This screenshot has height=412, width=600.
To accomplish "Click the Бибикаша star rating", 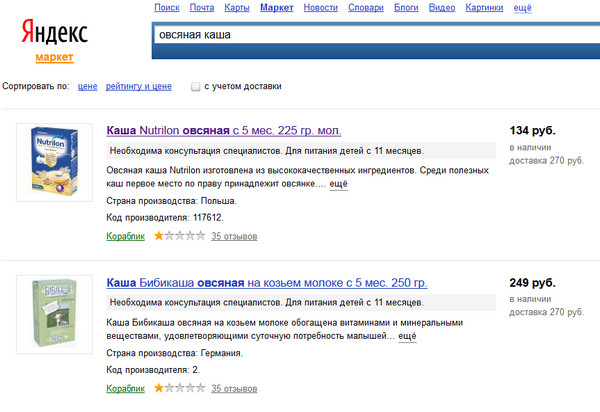I will point(178,387).
